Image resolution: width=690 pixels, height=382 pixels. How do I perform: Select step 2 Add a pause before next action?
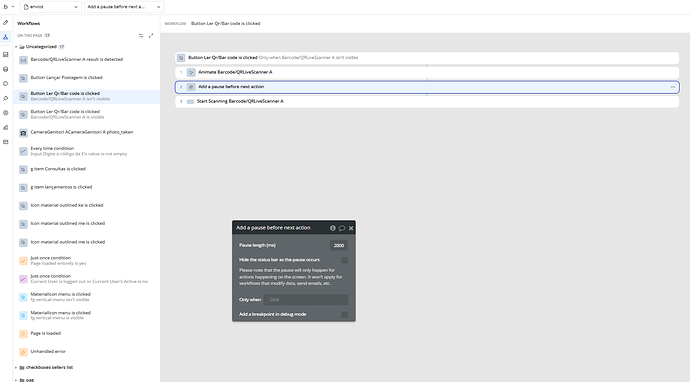427,87
